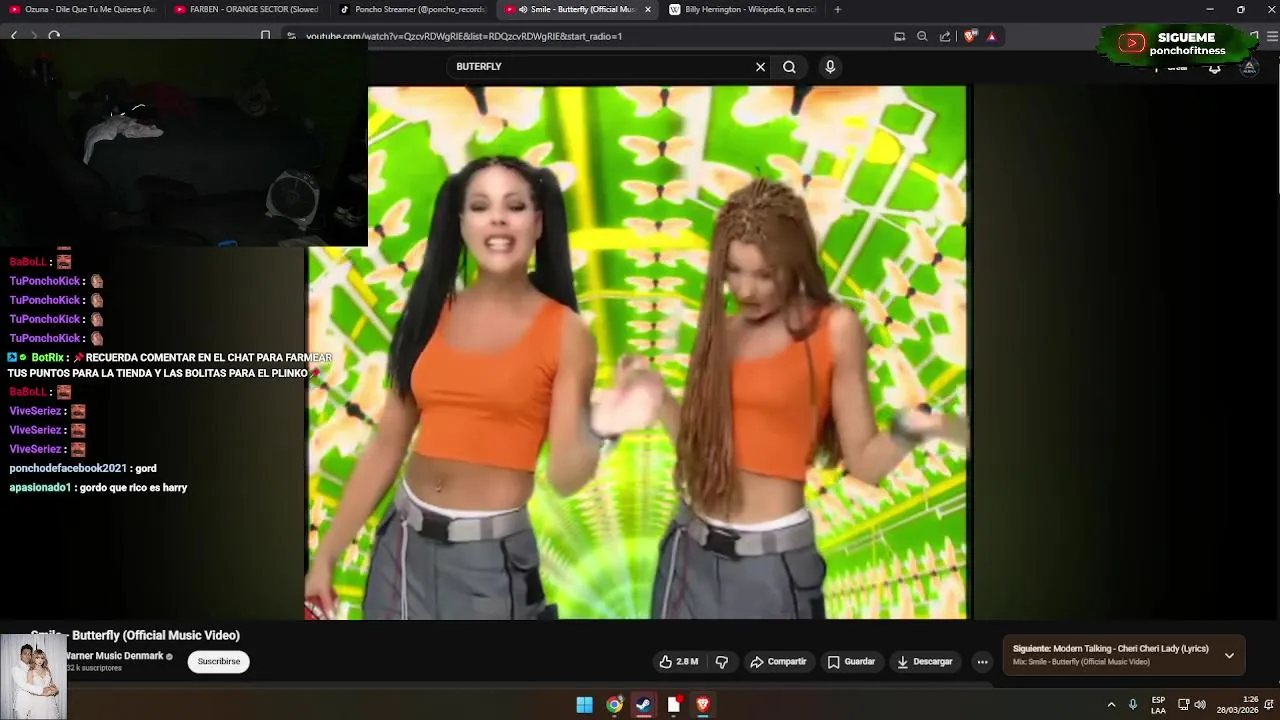Click the cast/screen icon in address bar
This screenshot has height=720, width=1280.
899,36
